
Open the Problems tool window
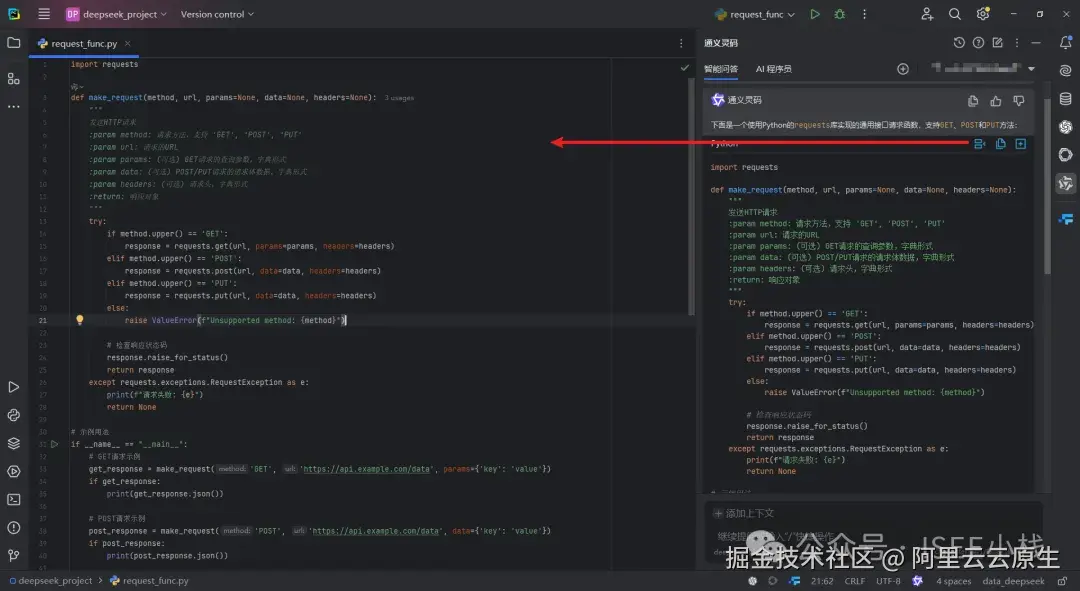13,528
